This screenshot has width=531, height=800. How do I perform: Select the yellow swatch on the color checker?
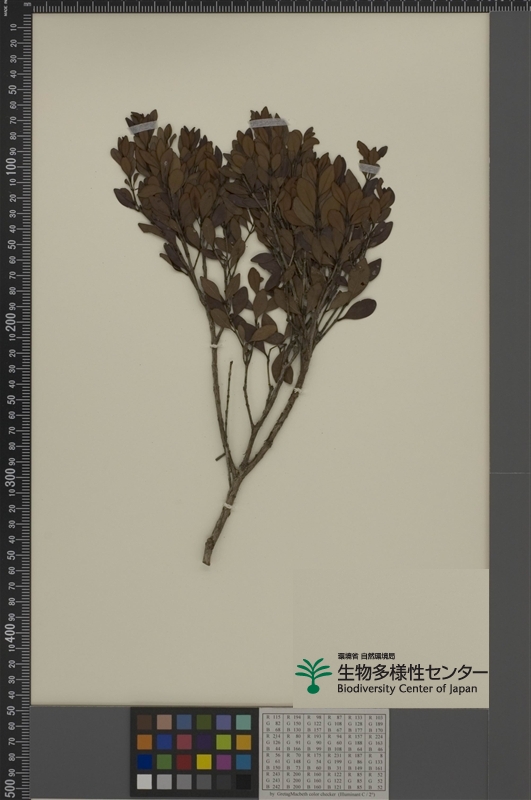click(x=204, y=762)
